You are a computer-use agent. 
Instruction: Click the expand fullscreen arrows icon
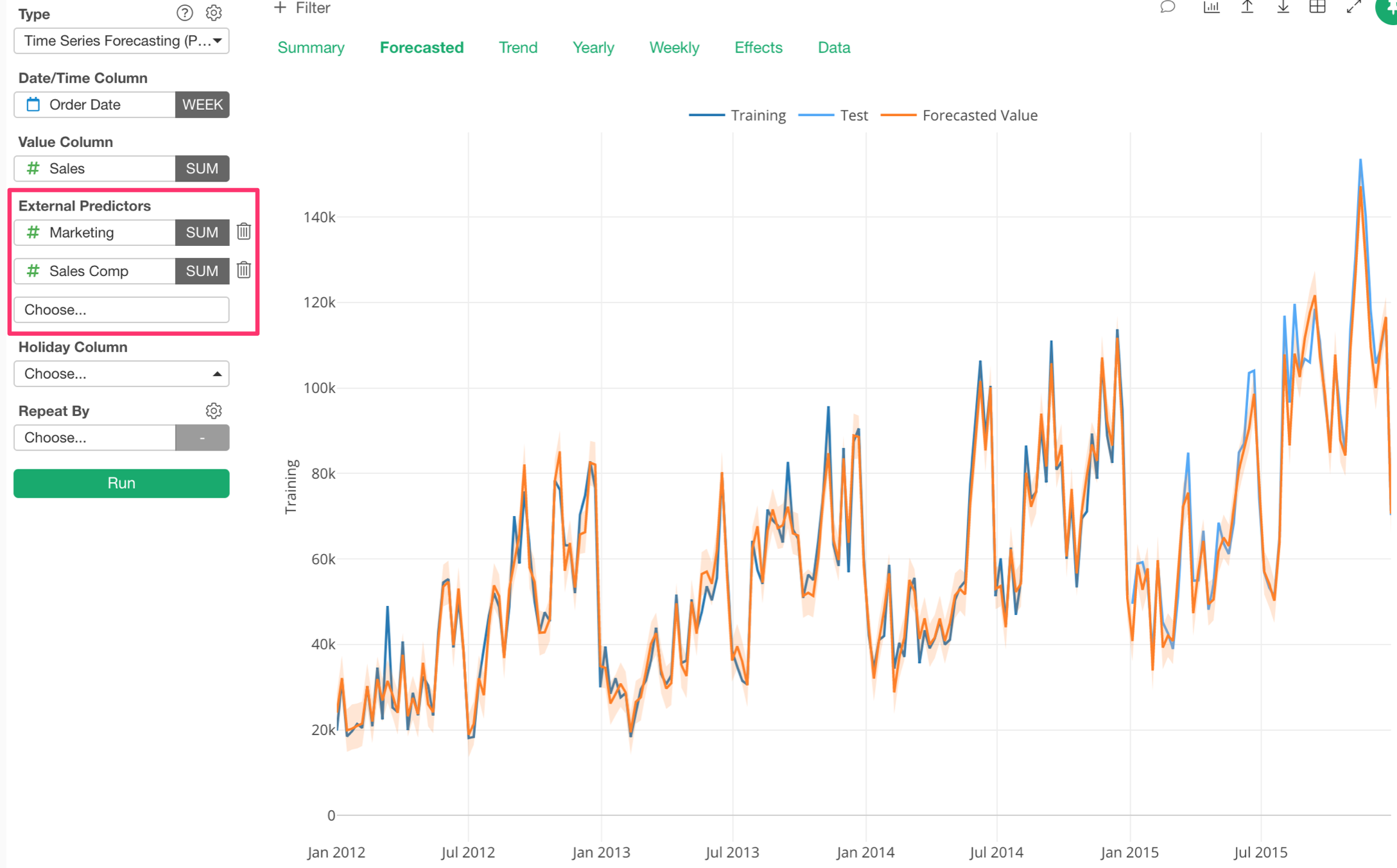[1353, 8]
